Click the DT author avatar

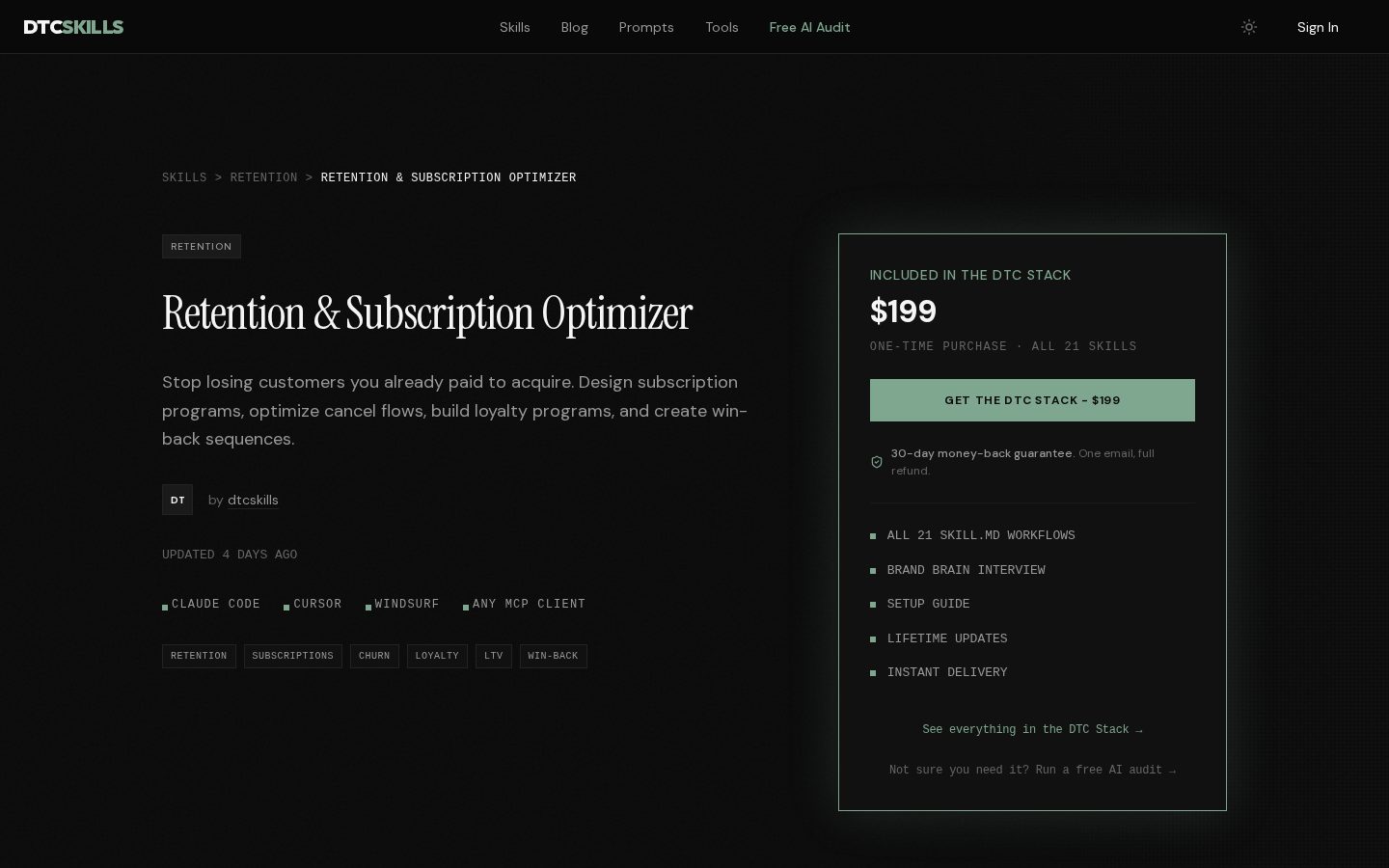point(177,500)
